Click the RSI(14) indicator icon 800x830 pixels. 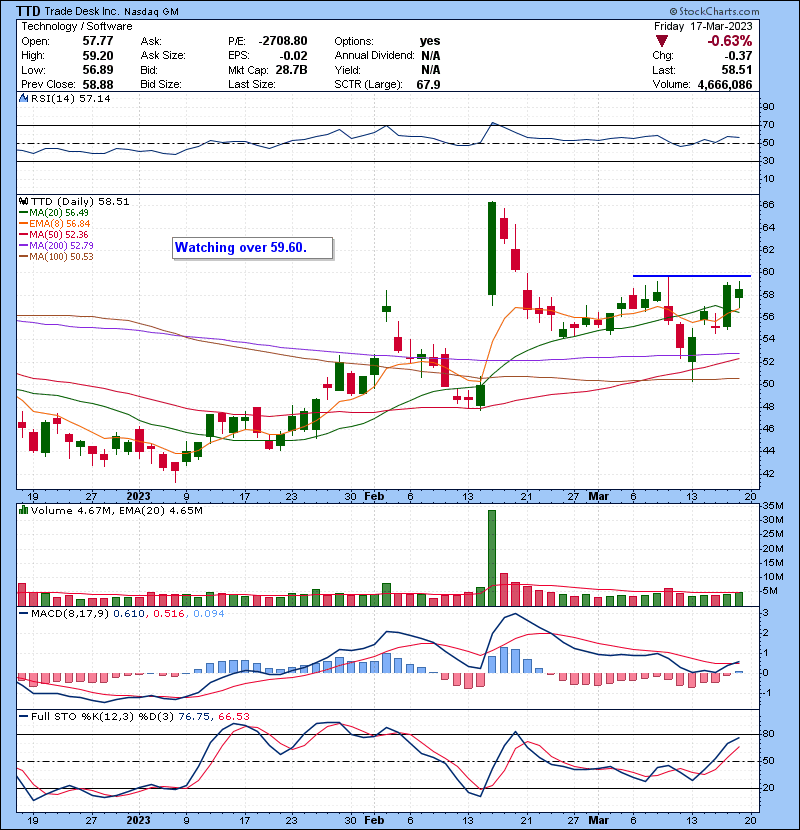tap(23, 98)
